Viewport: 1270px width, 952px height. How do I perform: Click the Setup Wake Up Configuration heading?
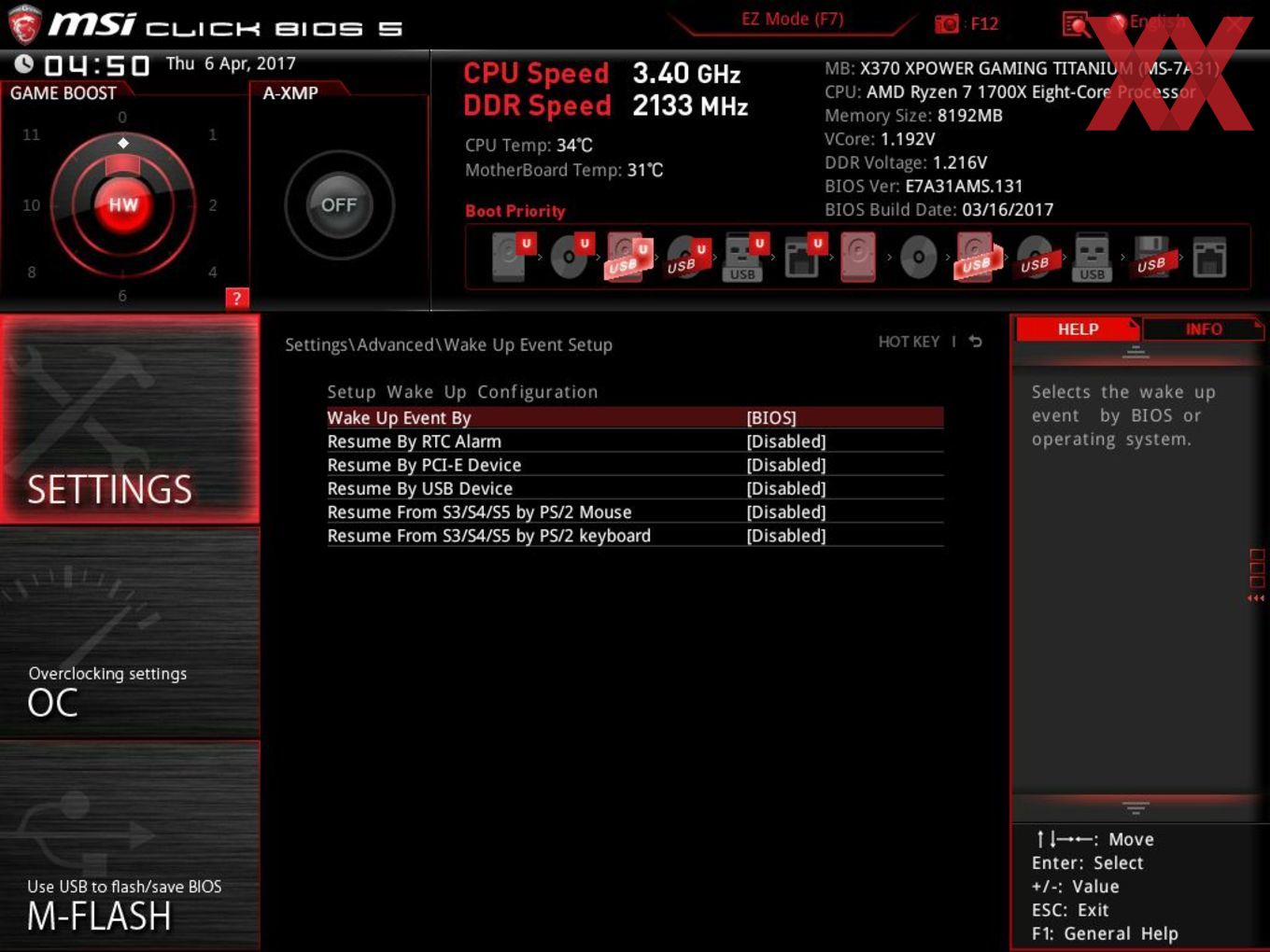click(462, 392)
